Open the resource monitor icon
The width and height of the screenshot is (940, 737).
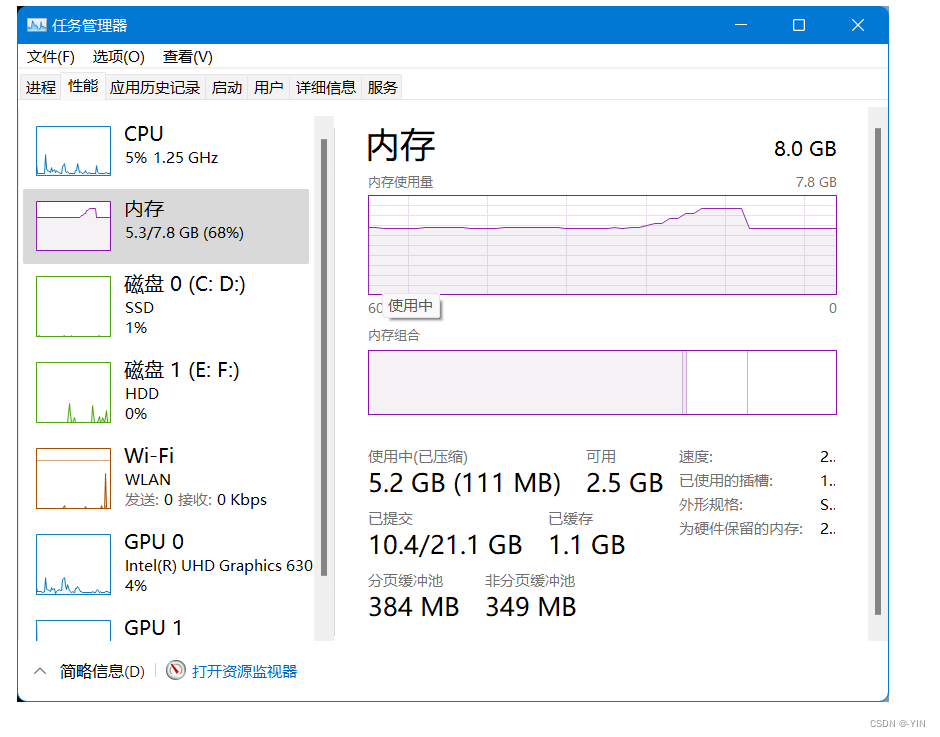176,670
